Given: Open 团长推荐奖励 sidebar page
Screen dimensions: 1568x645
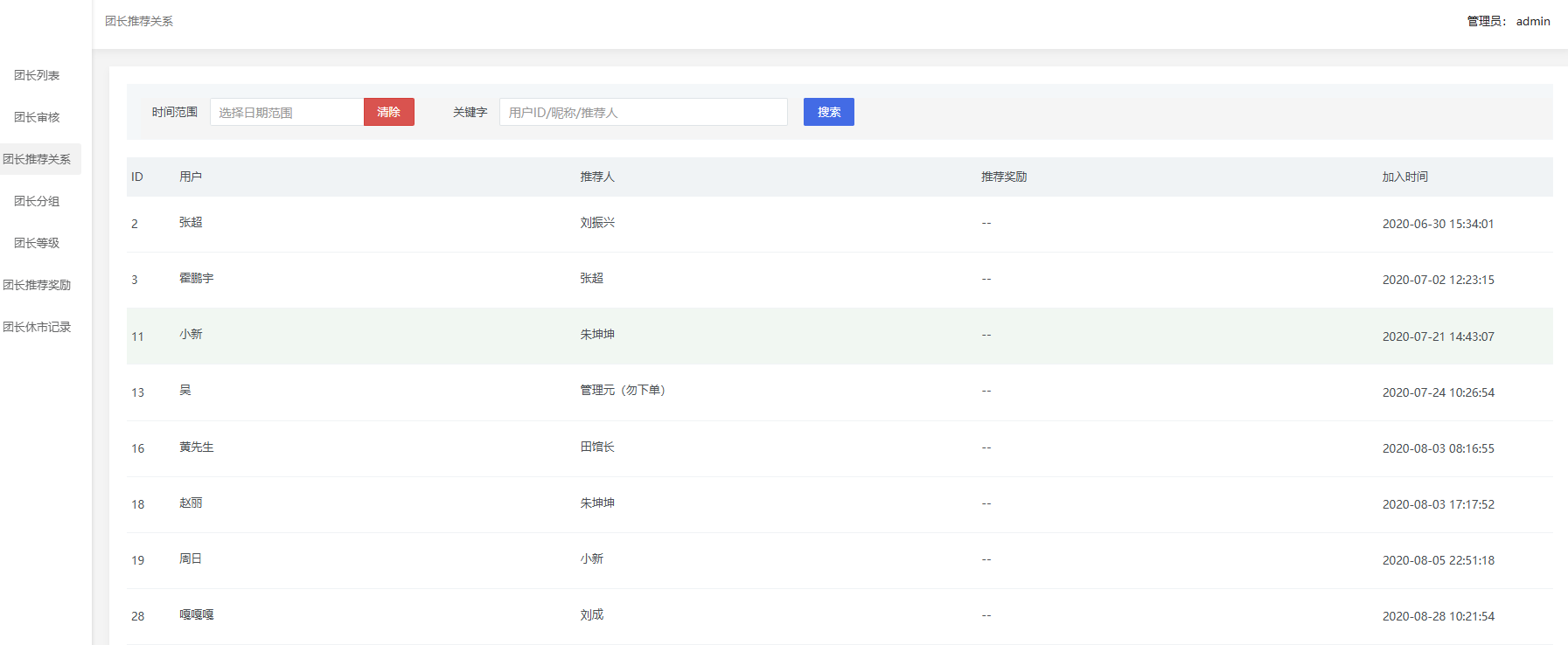Looking at the screenshot, I should [x=37, y=285].
